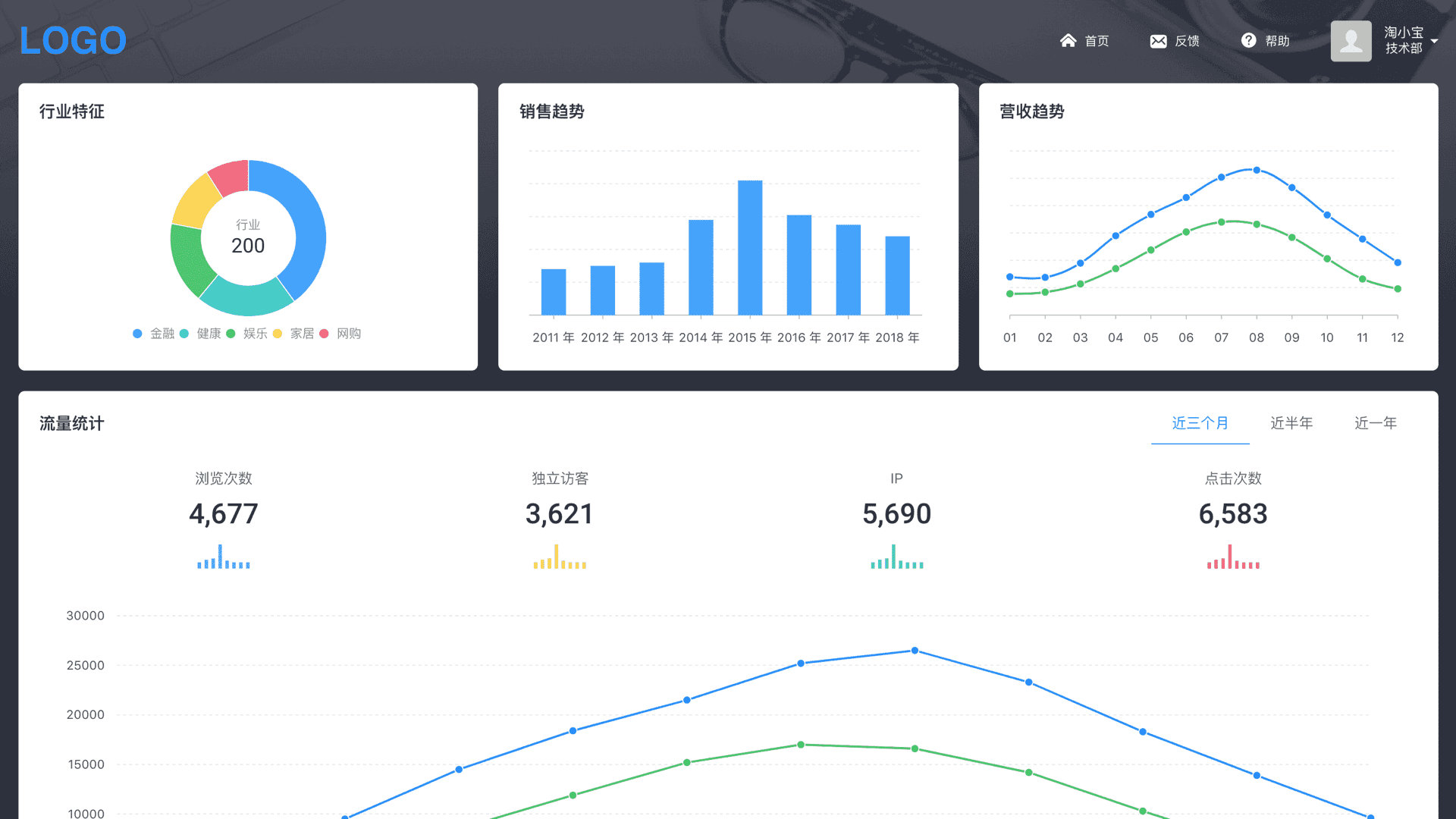Click the blue peak point at month 08

pos(1257,171)
